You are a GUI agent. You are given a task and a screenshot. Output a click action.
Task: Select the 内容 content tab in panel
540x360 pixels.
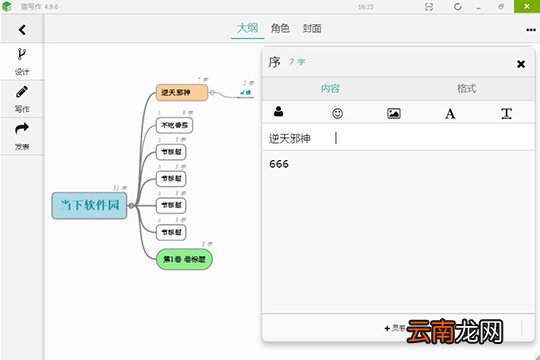point(330,89)
